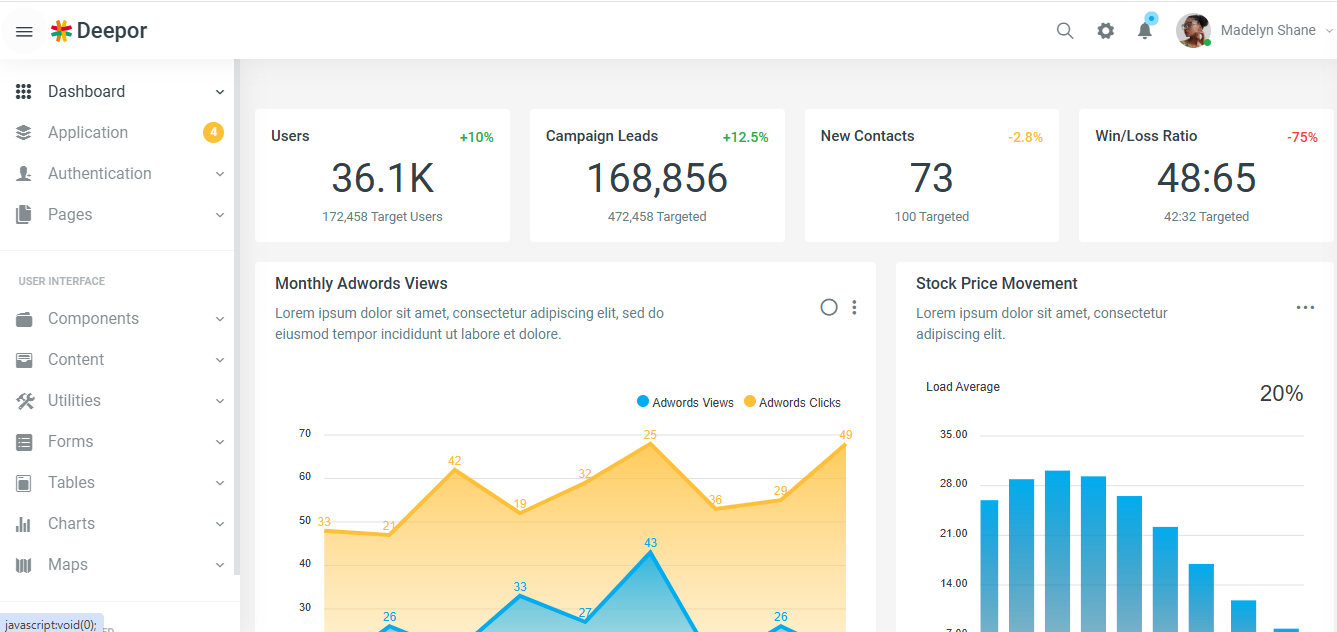This screenshot has width=1337, height=632.
Task: Click the Tables icon in the sidebar
Action: (x=24, y=482)
